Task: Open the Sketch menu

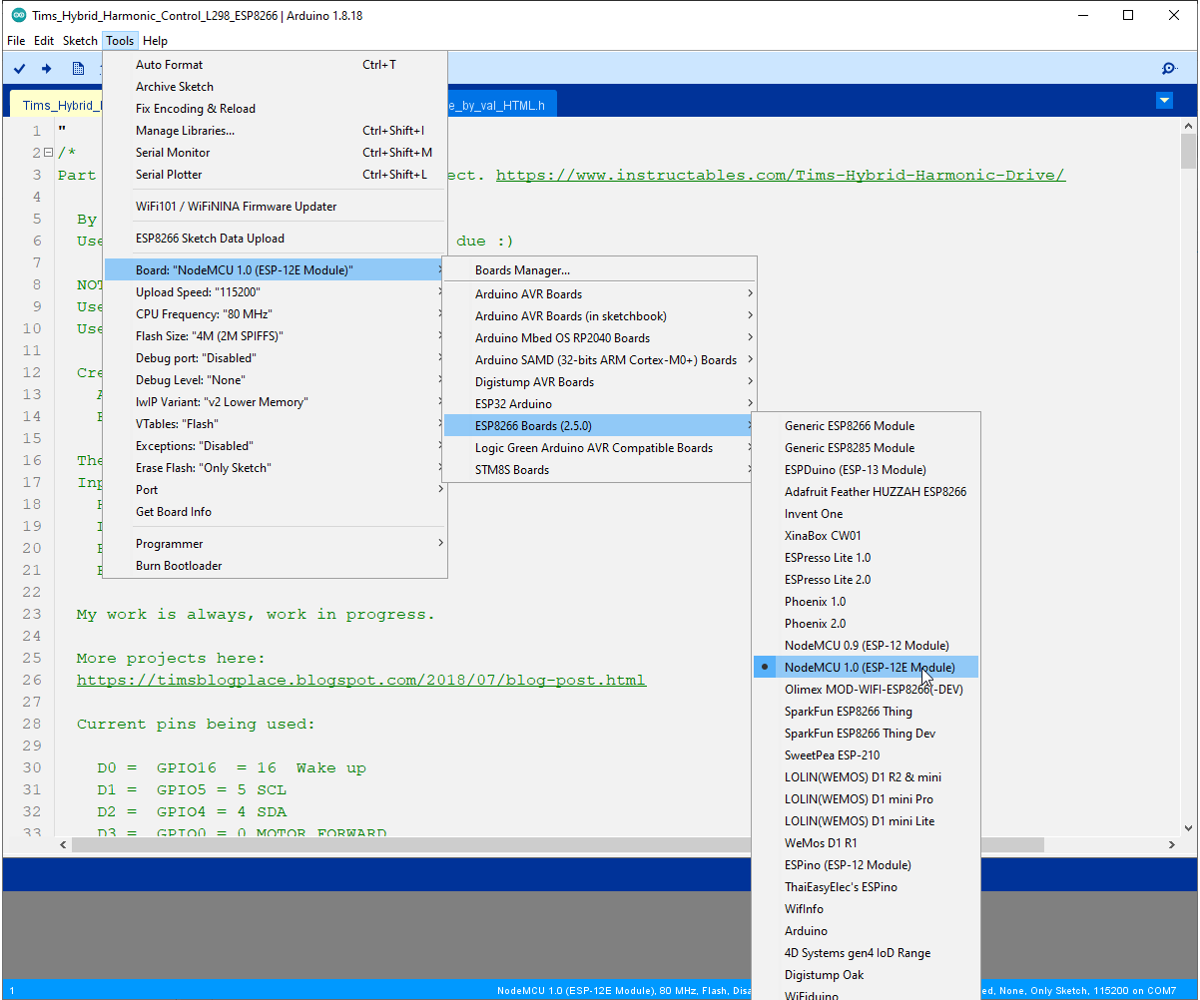Action: click(80, 41)
